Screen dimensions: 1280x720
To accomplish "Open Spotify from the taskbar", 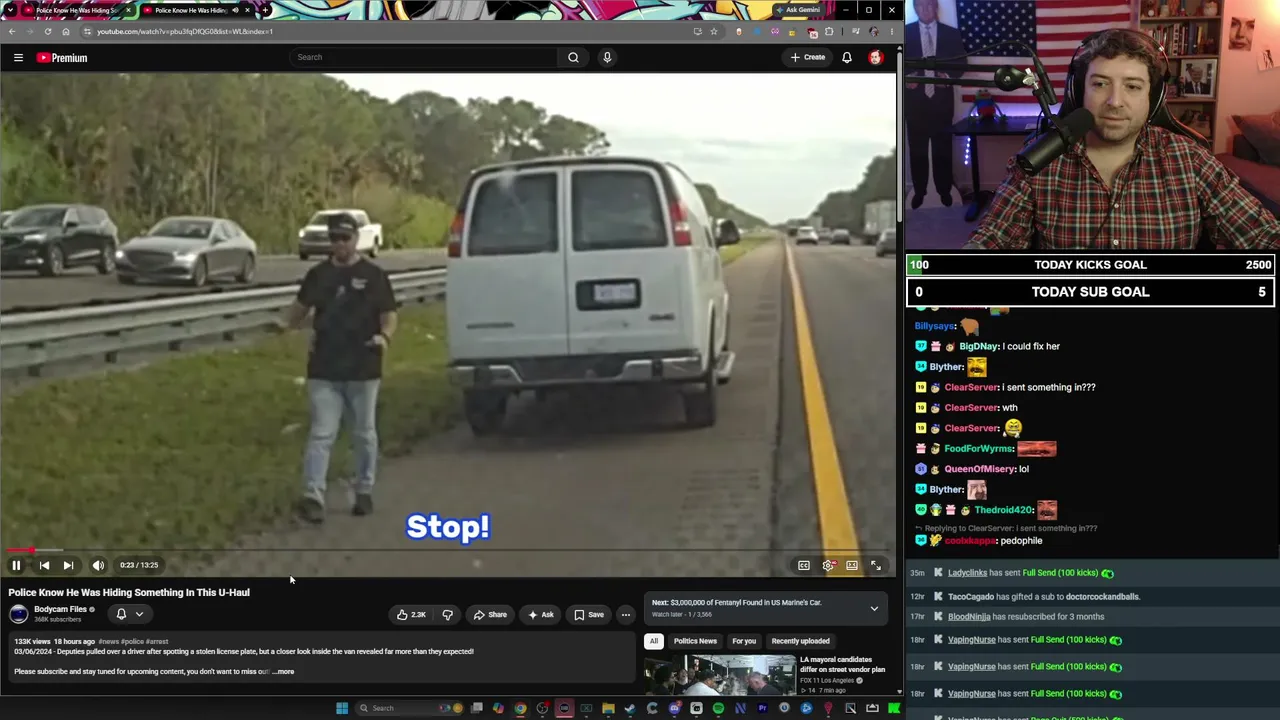I will [x=718, y=708].
